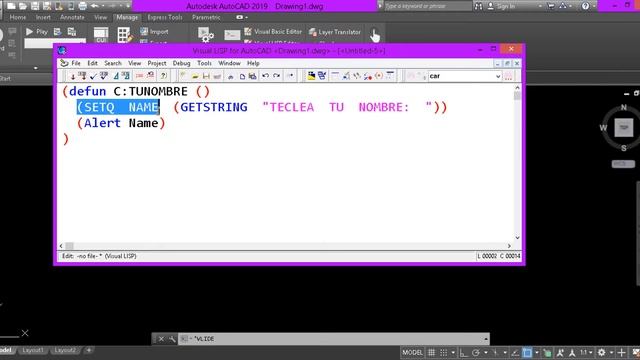The image size is (640, 360).
Task: Click the Save icon in quick access toolbar
Action: [x=35, y=6]
